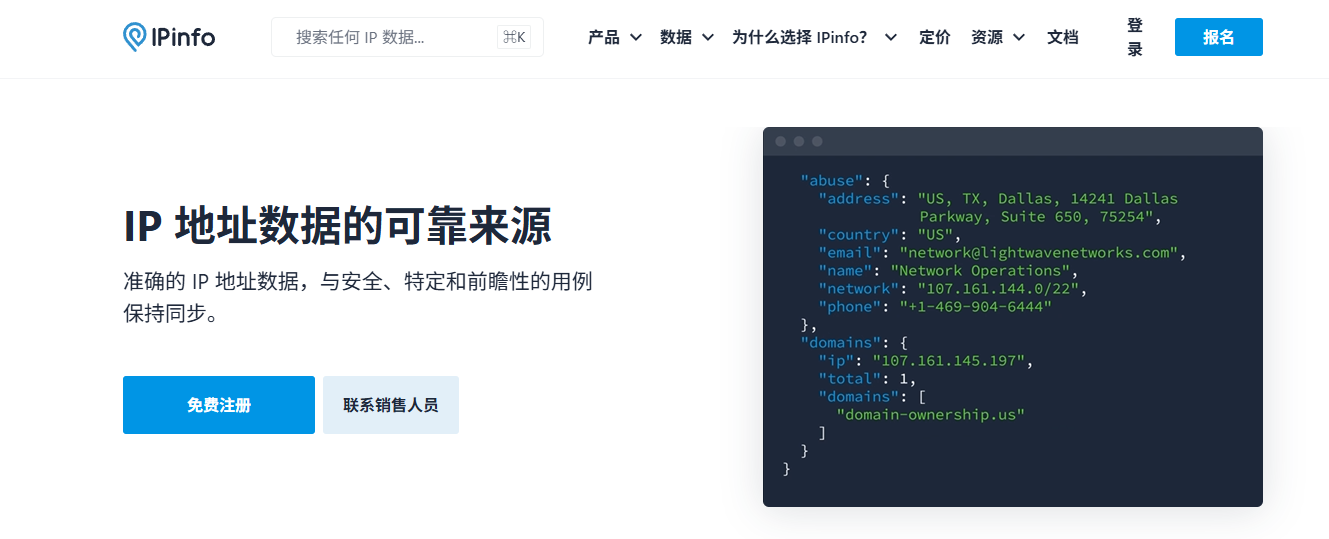The image size is (1329, 539).
Task: Click the "country" key in the JSON
Action: [x=859, y=235]
